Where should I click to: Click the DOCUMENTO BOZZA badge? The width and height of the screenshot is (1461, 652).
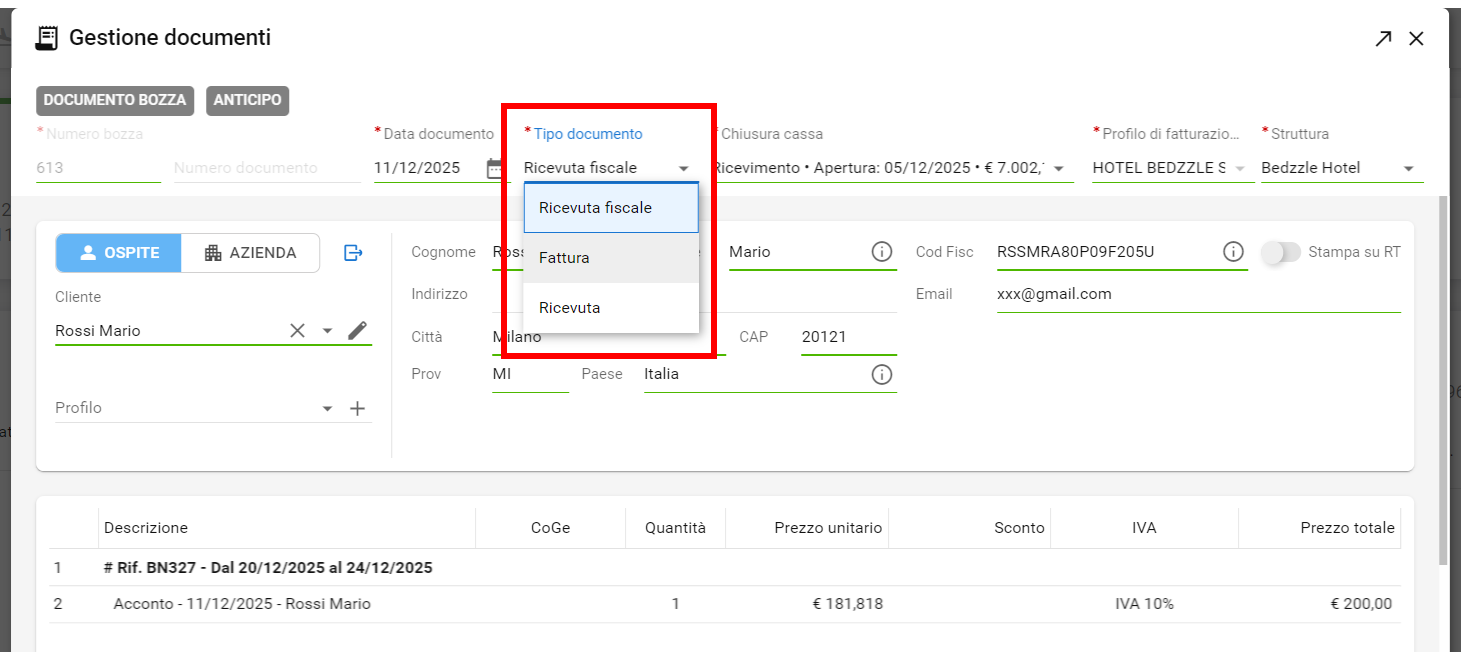115,100
